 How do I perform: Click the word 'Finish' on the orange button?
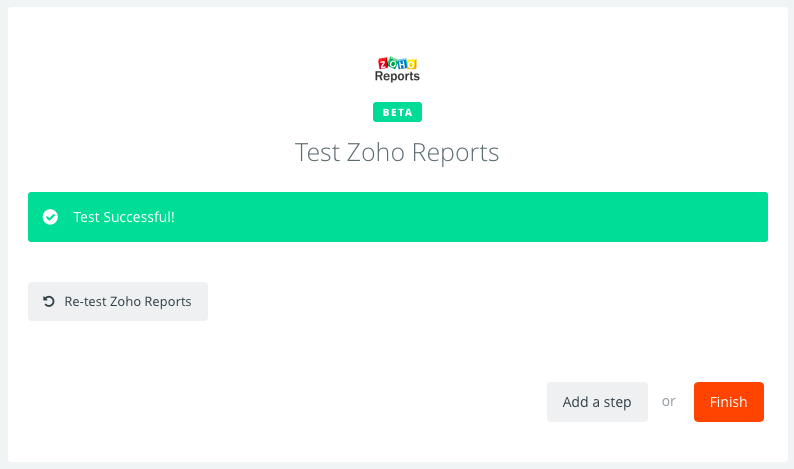(x=728, y=402)
